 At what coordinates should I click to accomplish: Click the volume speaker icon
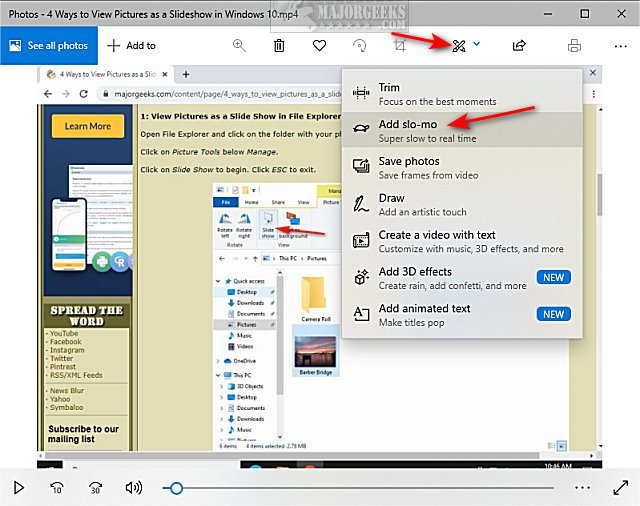click(x=133, y=488)
